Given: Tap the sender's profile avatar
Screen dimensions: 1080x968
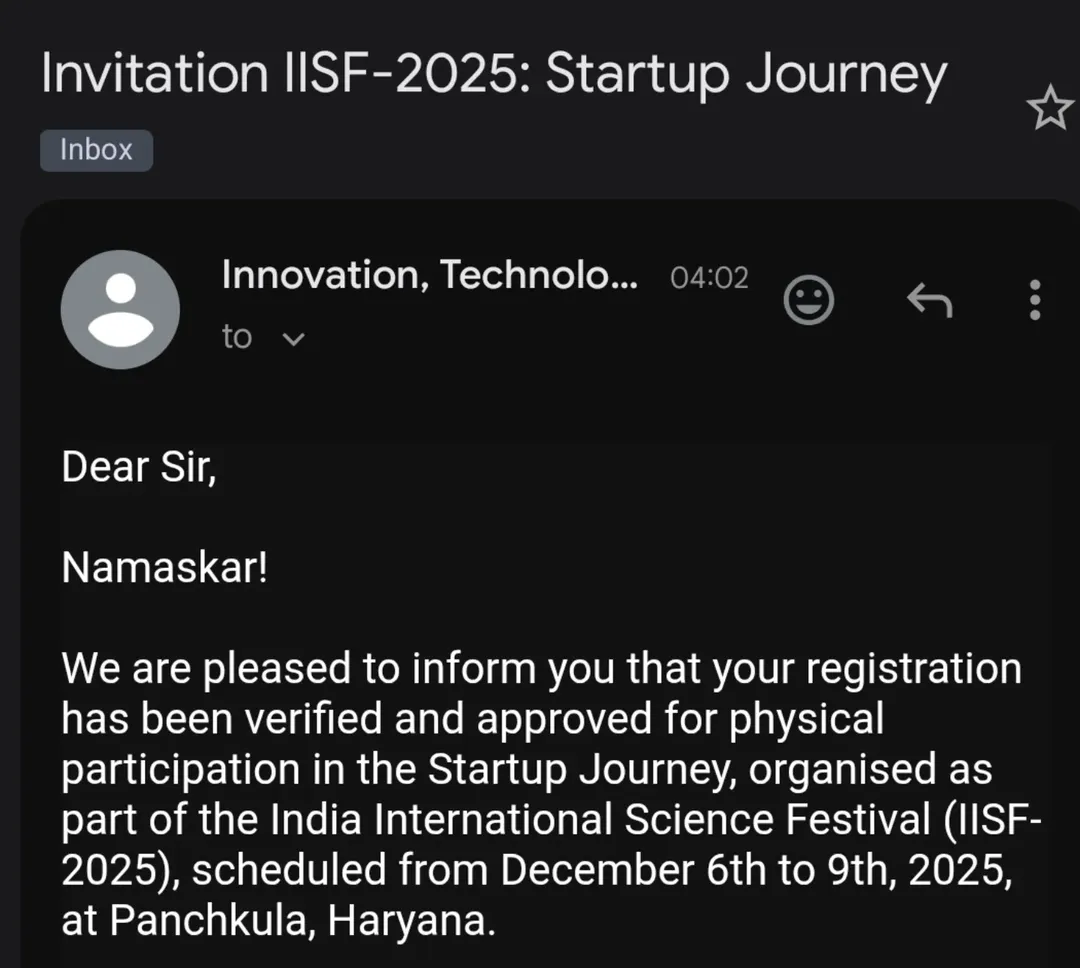Looking at the screenshot, I should point(120,309).
